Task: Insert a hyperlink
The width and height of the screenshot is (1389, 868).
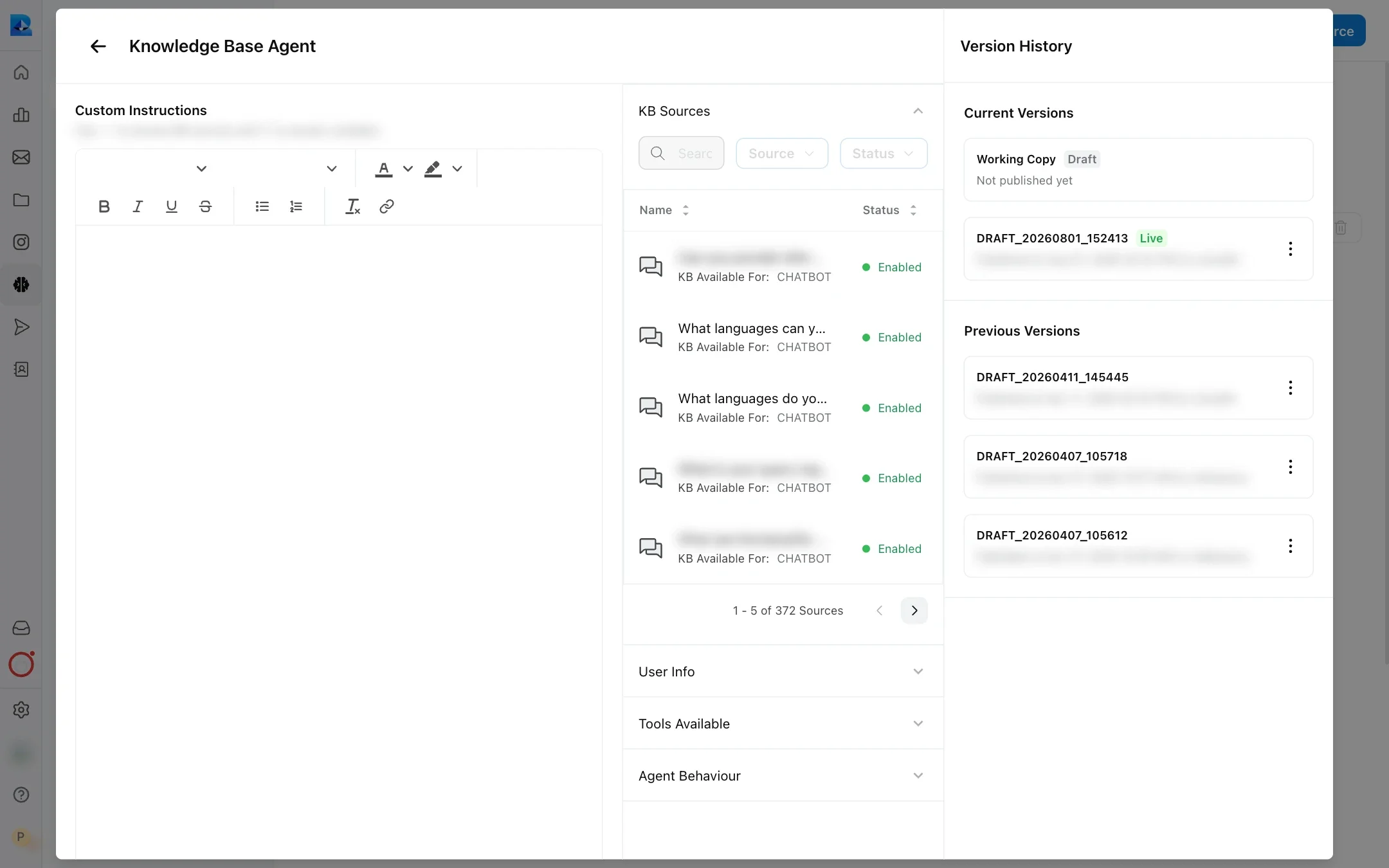Action: point(386,206)
